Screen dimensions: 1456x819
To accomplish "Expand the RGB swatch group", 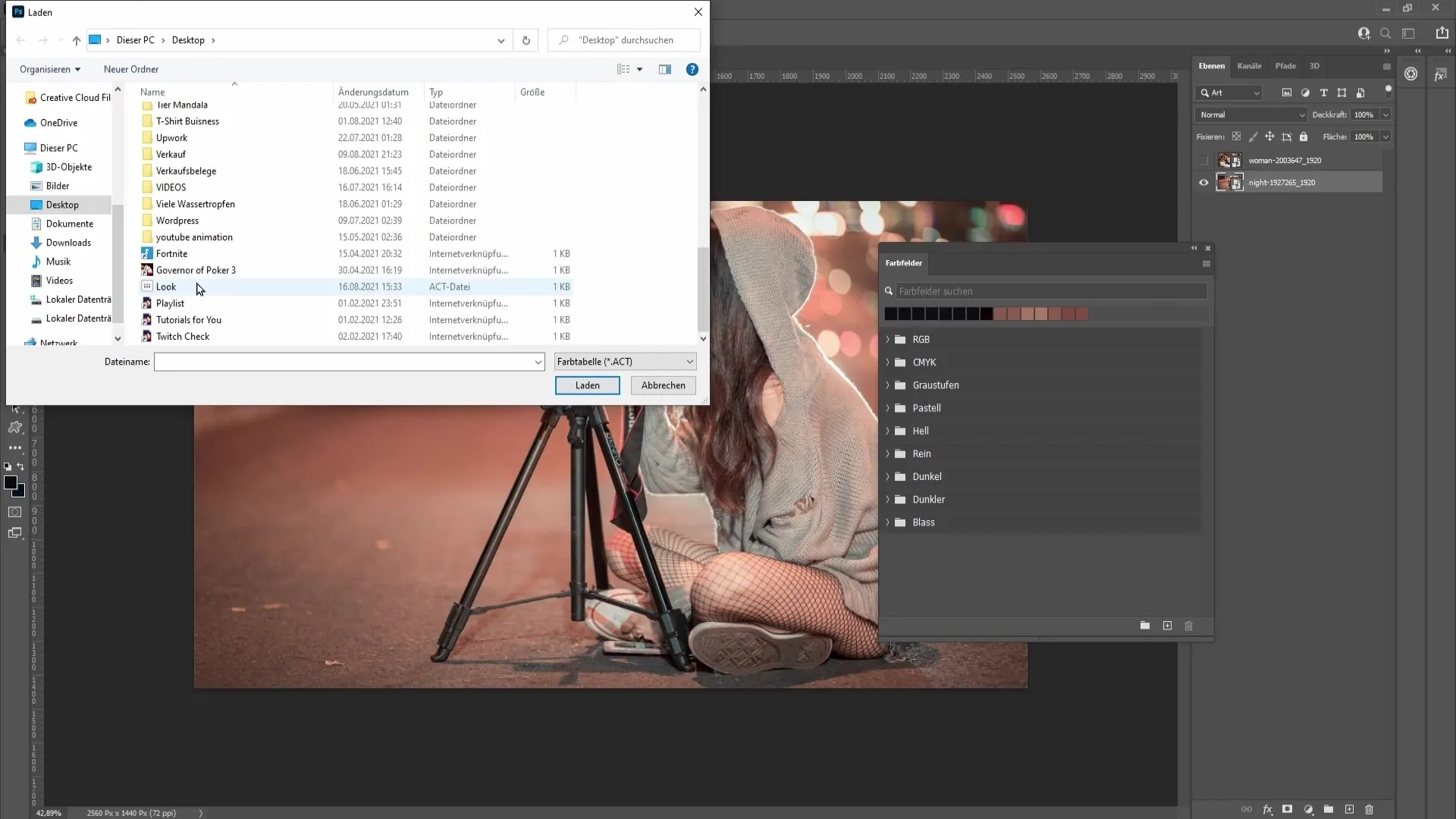I will [888, 339].
